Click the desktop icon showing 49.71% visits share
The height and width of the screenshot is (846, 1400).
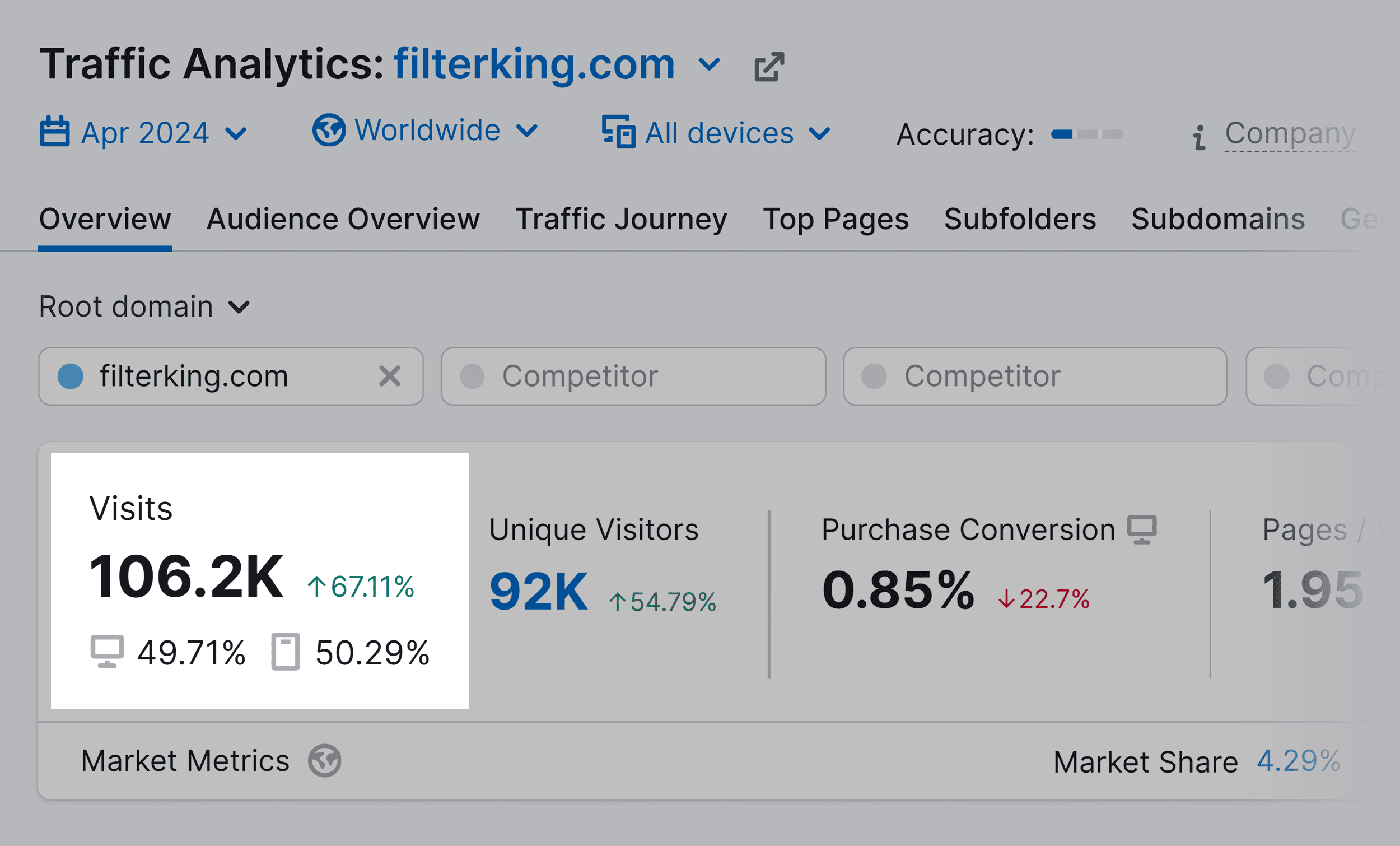point(107,652)
